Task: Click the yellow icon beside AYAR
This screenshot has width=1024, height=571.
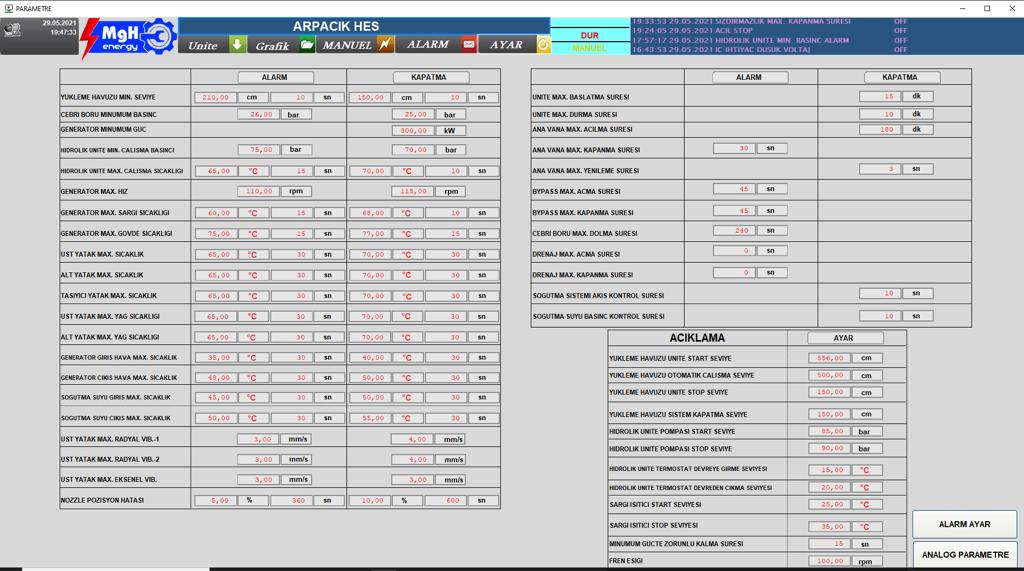Action: pyautogui.click(x=543, y=45)
